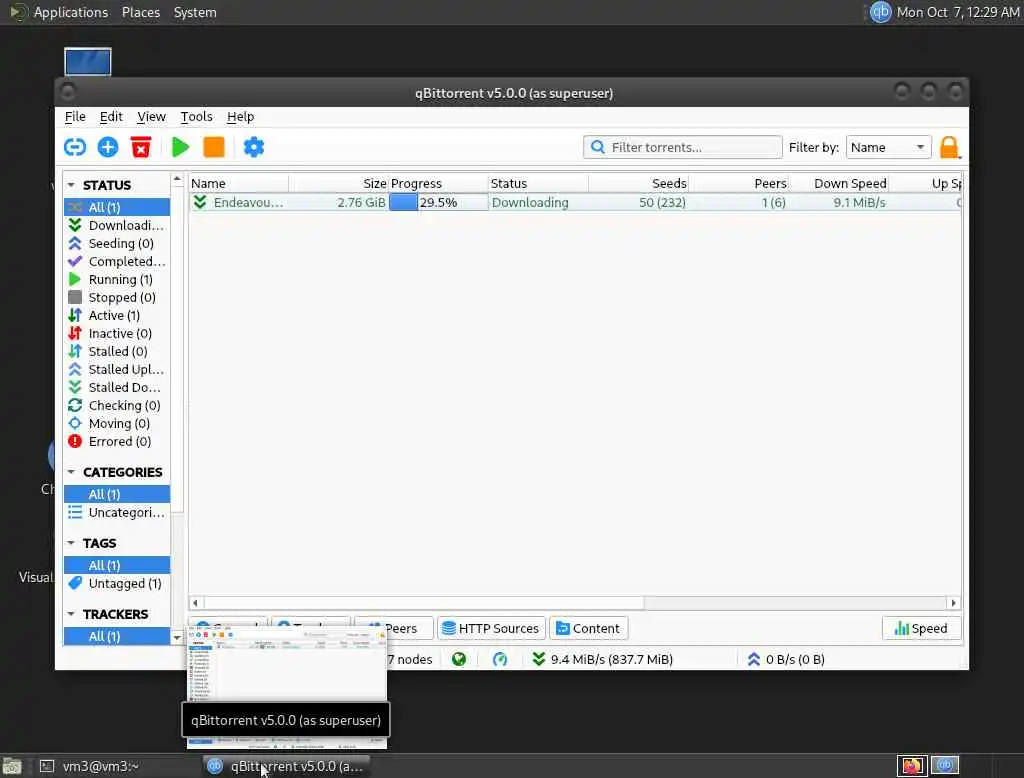The width and height of the screenshot is (1024, 778).
Task: Select the Errored (0) filter
Action: point(117,442)
